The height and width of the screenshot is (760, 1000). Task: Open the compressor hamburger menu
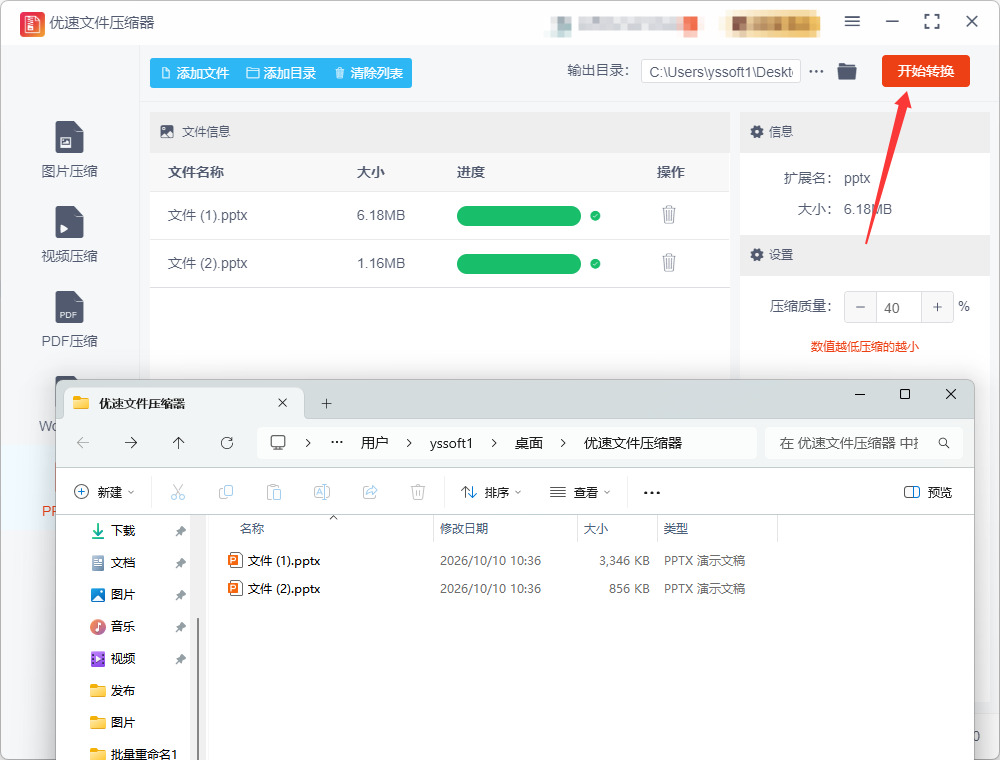tap(852, 22)
